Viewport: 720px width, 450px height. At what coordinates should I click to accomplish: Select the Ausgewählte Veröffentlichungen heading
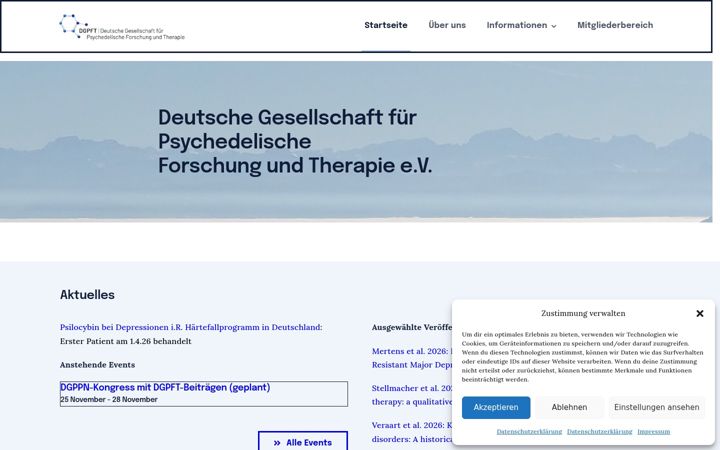[x=412, y=327]
